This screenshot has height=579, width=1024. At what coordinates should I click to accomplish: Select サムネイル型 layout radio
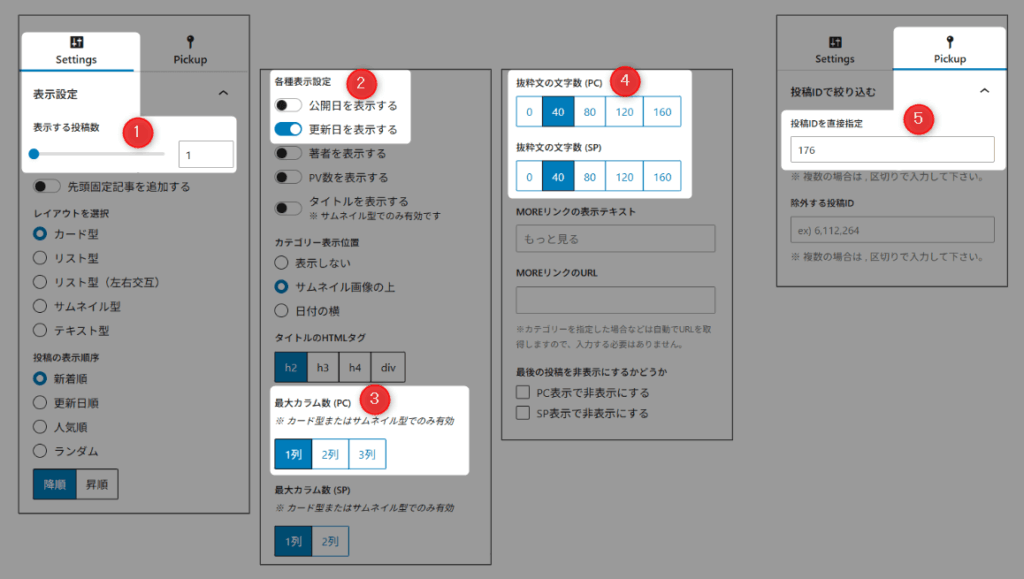pos(40,306)
